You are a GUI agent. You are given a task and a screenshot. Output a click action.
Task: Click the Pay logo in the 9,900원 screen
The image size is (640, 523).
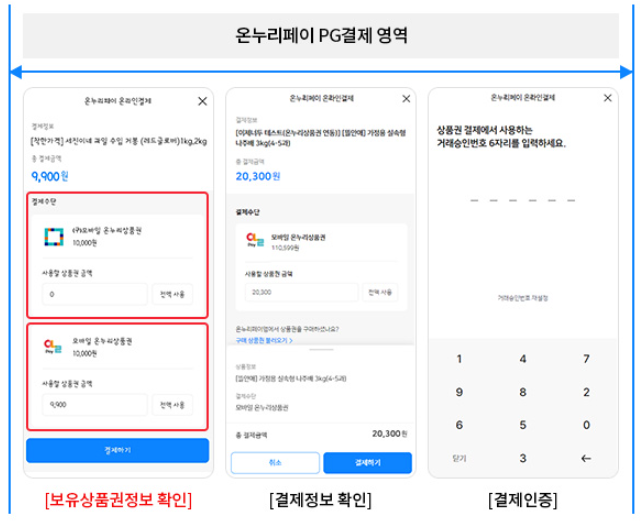point(53,346)
